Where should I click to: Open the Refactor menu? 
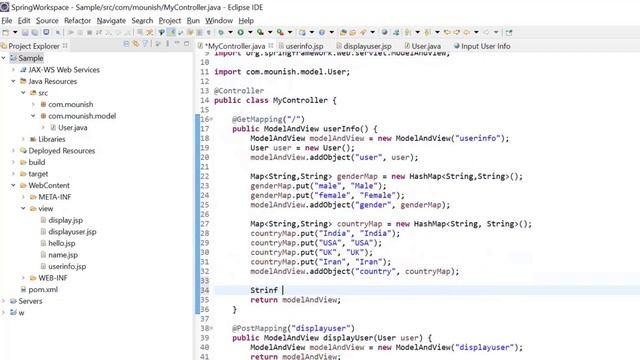[77, 20]
